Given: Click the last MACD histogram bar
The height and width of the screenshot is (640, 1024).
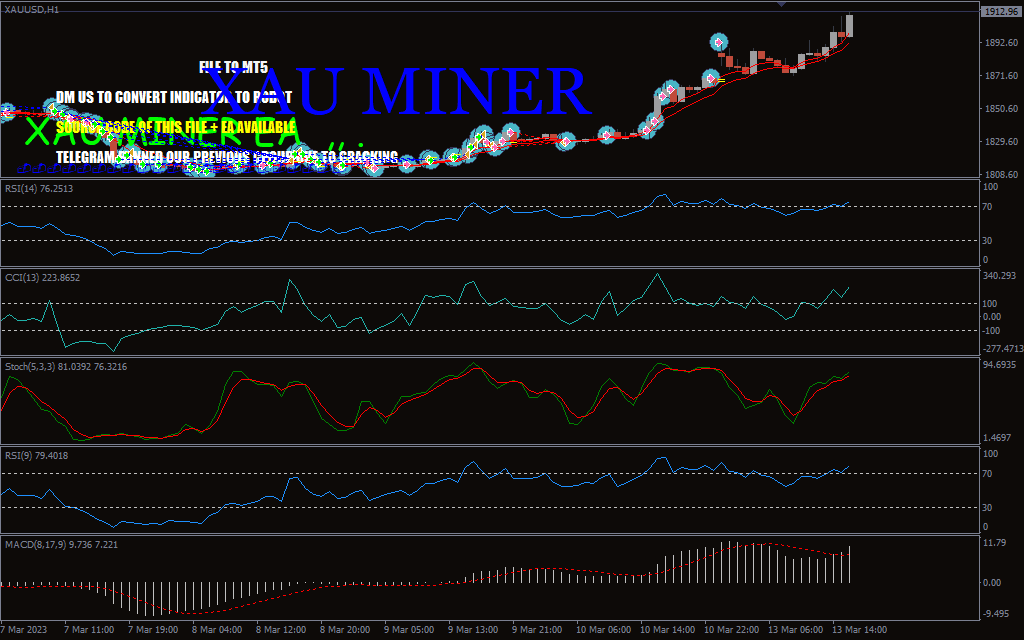Looking at the screenshot, I should point(850,564).
